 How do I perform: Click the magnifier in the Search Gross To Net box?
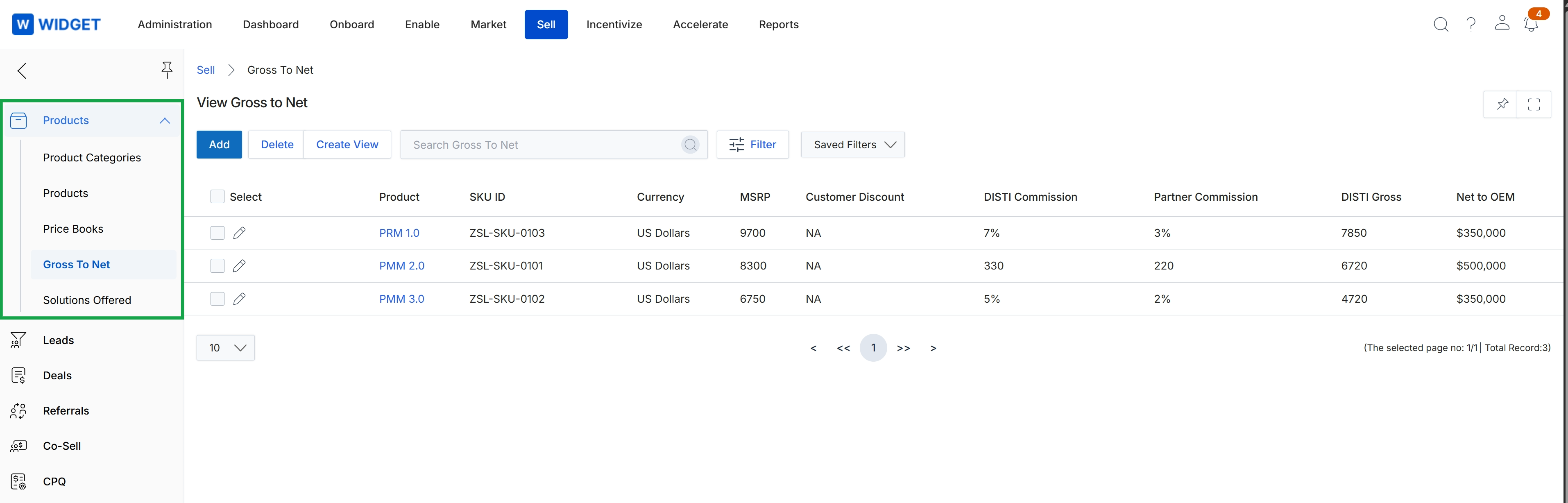(x=690, y=145)
